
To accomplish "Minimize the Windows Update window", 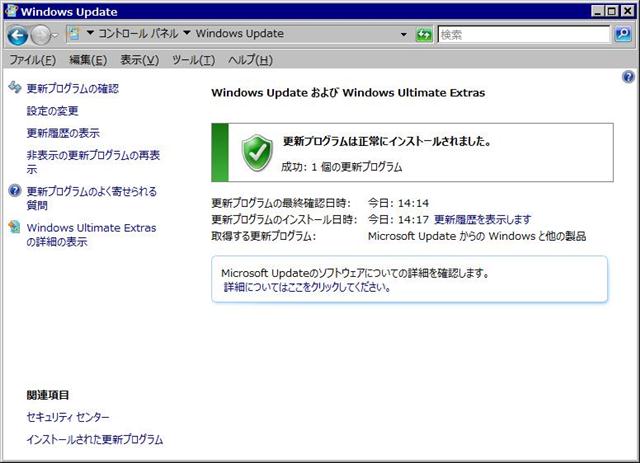I will pyautogui.click(x=598, y=11).
